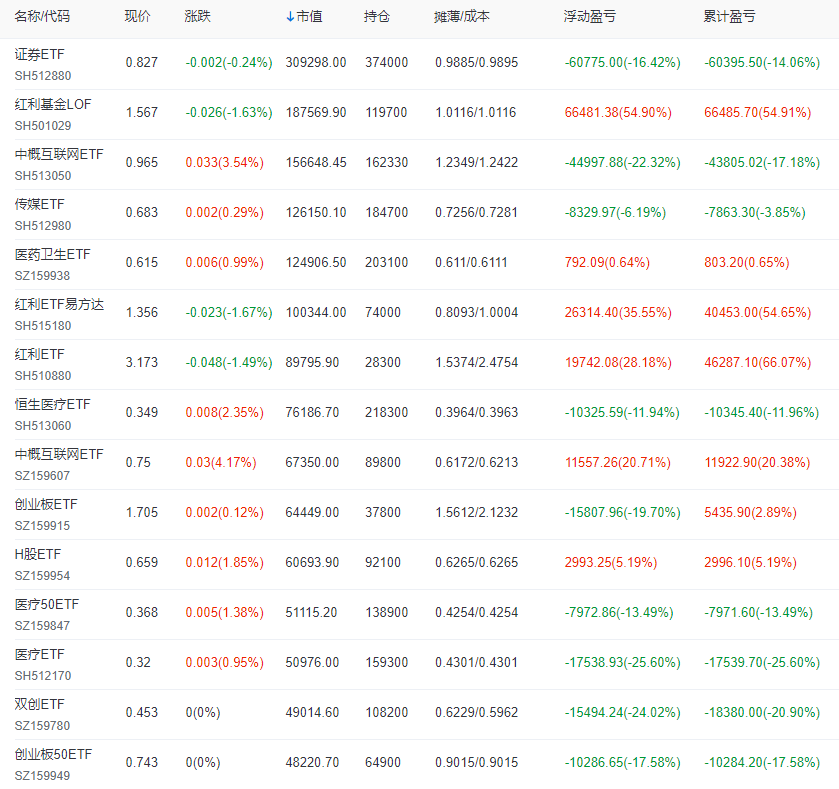Open 医疗50ETF fund name
839x789 pixels.
47,604
